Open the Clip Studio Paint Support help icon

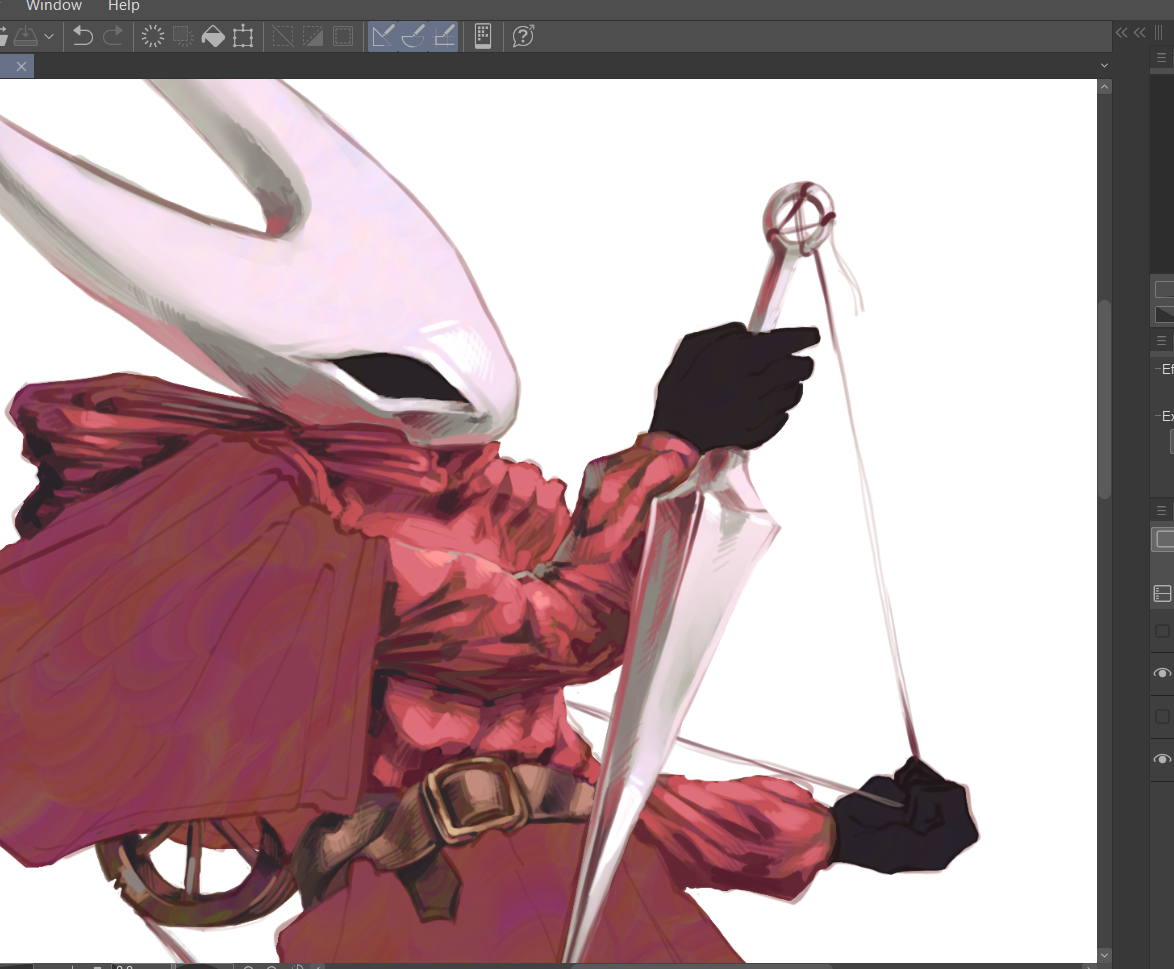point(523,37)
